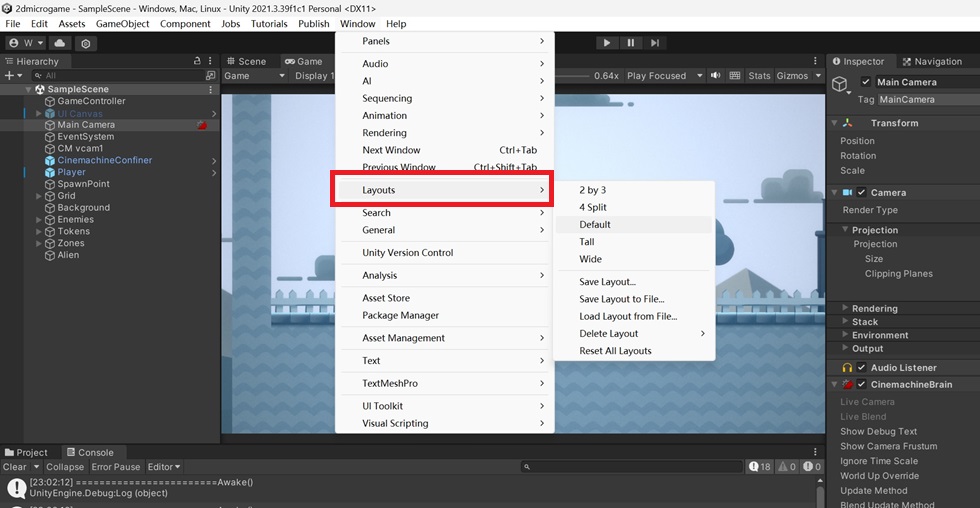Click Reset All Layouts
This screenshot has height=508, width=980.
click(634, 351)
